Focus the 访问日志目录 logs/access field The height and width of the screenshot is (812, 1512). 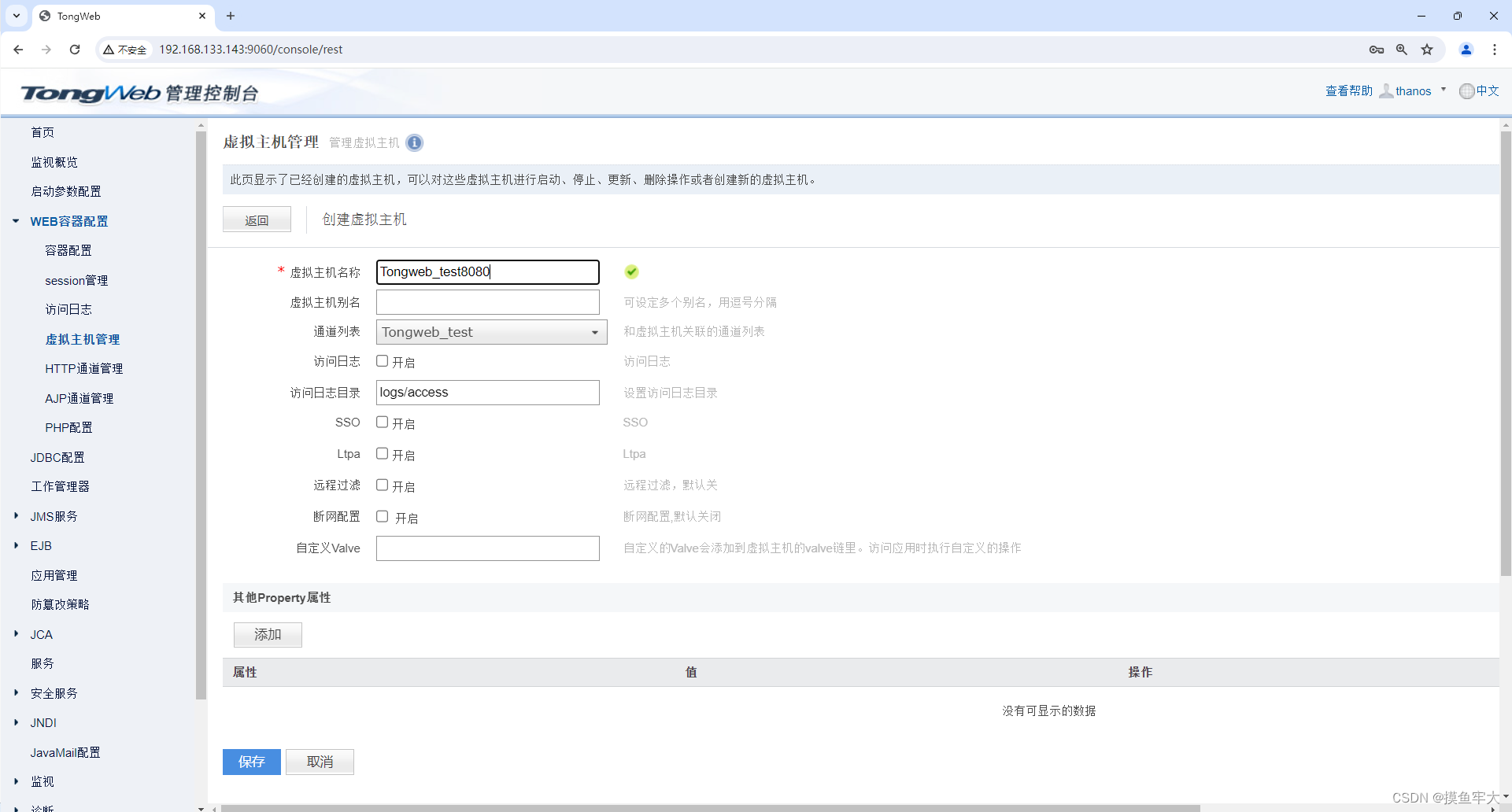click(x=488, y=393)
